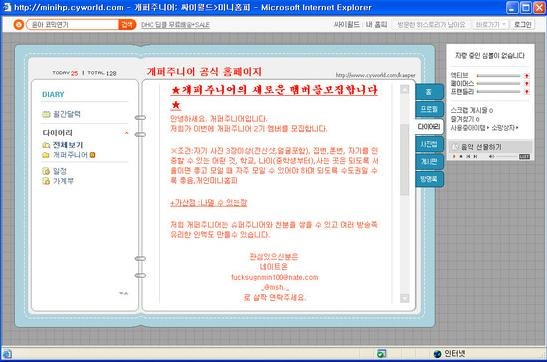Image resolution: width=547 pixels, height=362 pixels.
Task: Open 스크랩 게시물 scrapped posts
Action: [x=472, y=111]
